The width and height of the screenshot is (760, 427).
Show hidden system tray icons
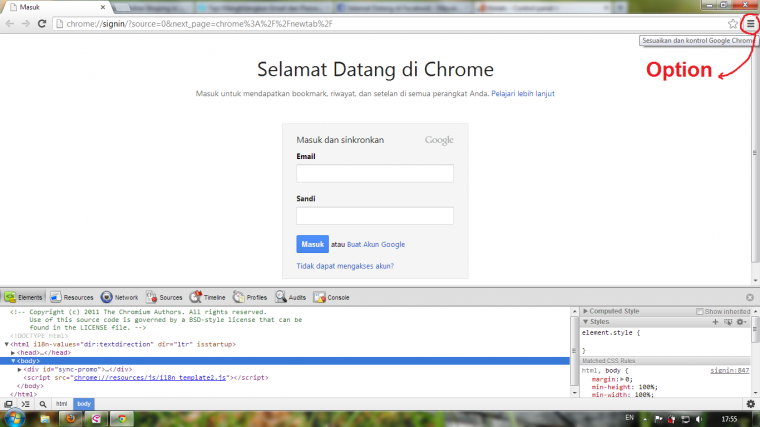(x=645, y=419)
